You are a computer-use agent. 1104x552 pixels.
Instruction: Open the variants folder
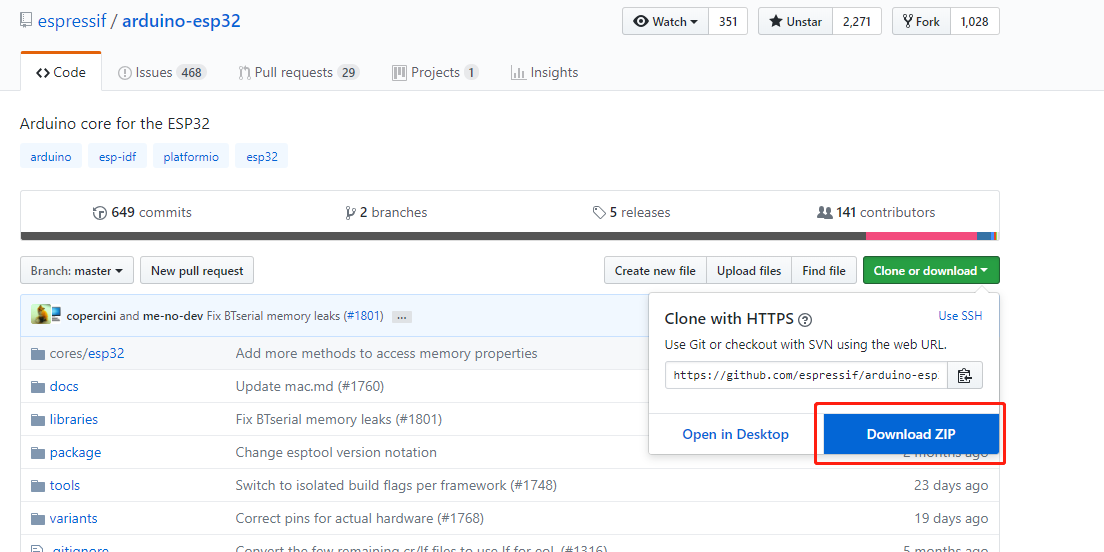click(73, 519)
